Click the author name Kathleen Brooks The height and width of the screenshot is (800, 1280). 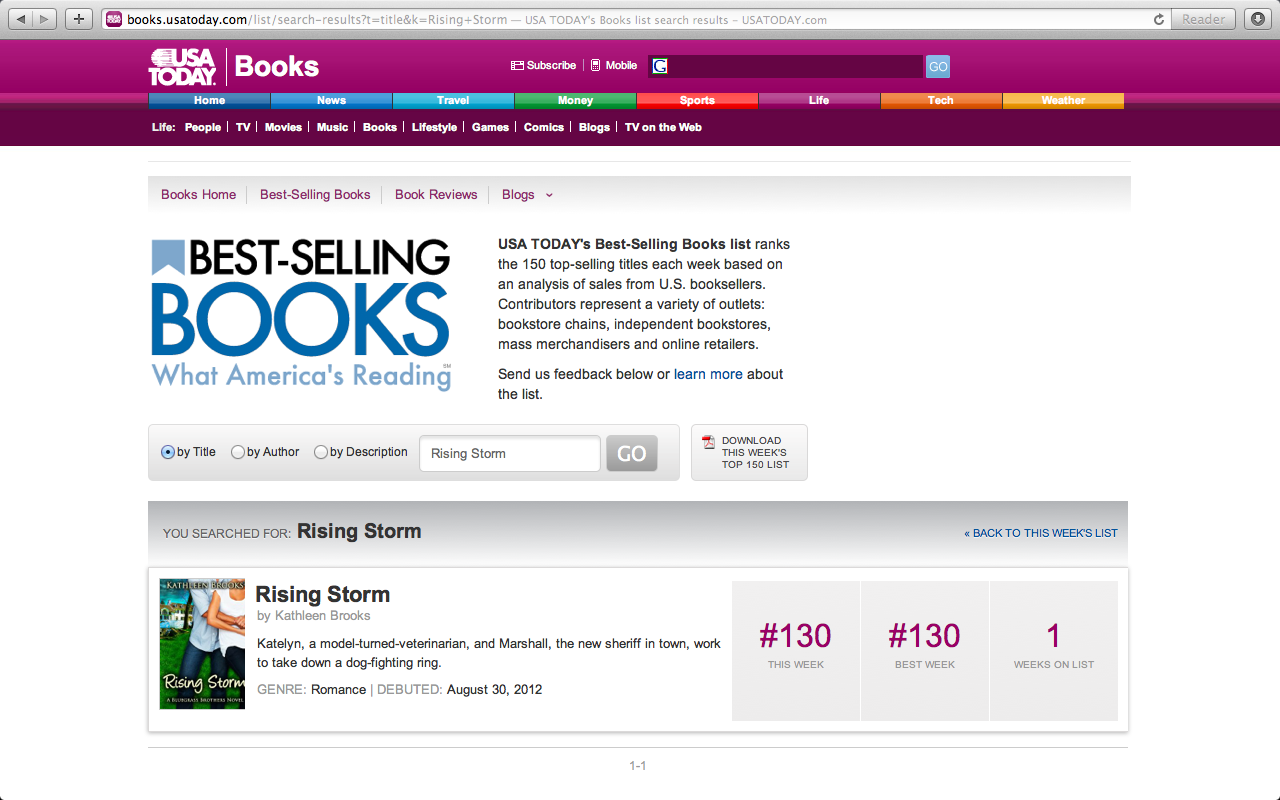322,616
